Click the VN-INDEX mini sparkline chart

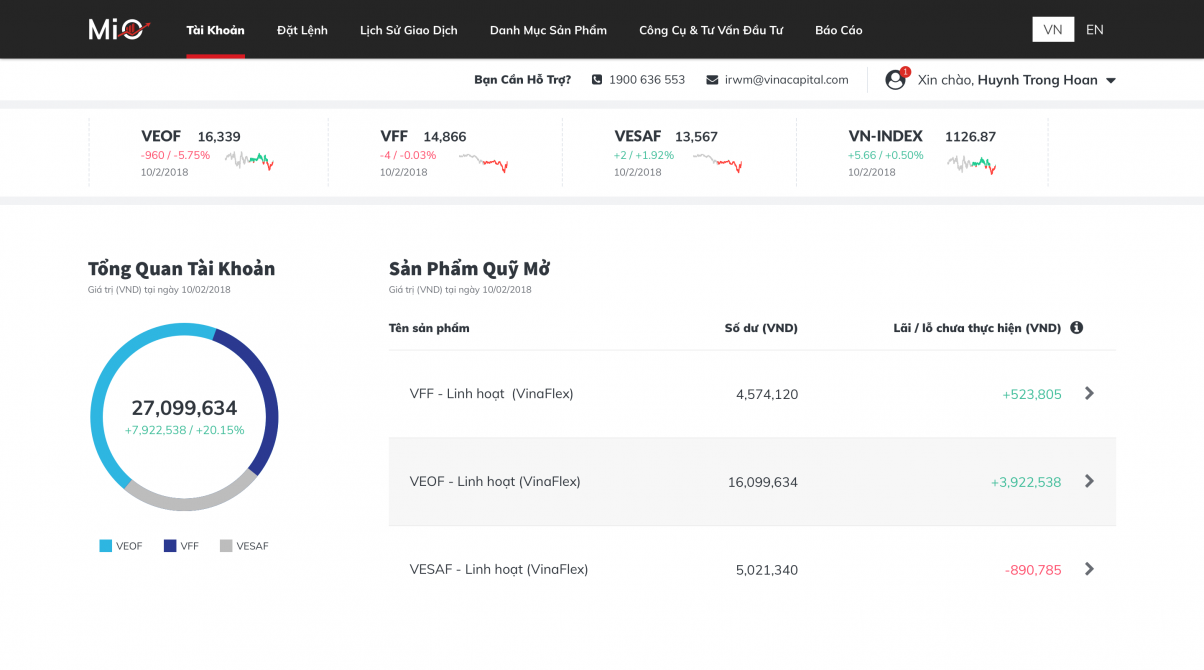(972, 163)
